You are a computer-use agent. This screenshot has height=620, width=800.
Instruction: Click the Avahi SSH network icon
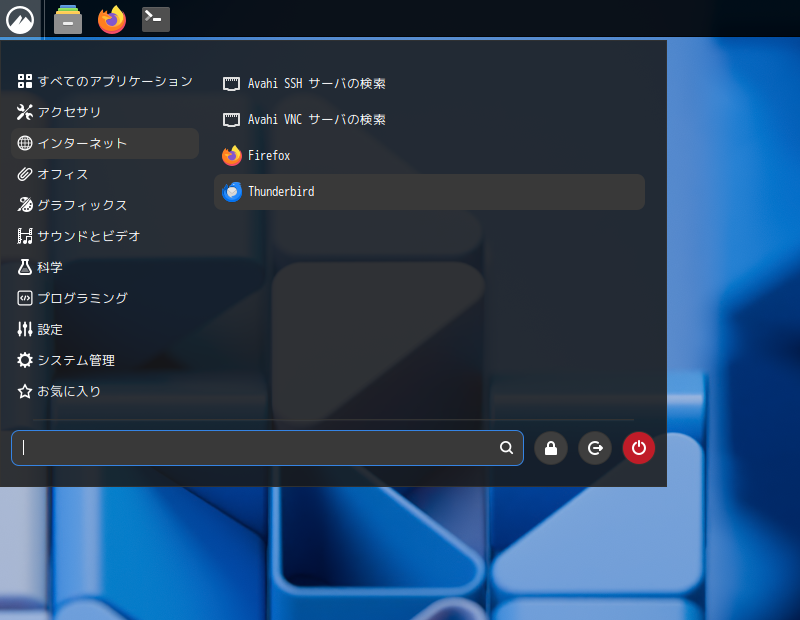(231, 84)
